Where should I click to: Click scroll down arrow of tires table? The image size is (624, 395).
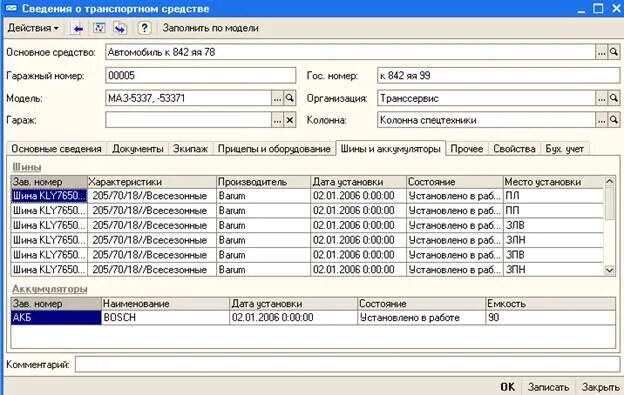click(610, 270)
